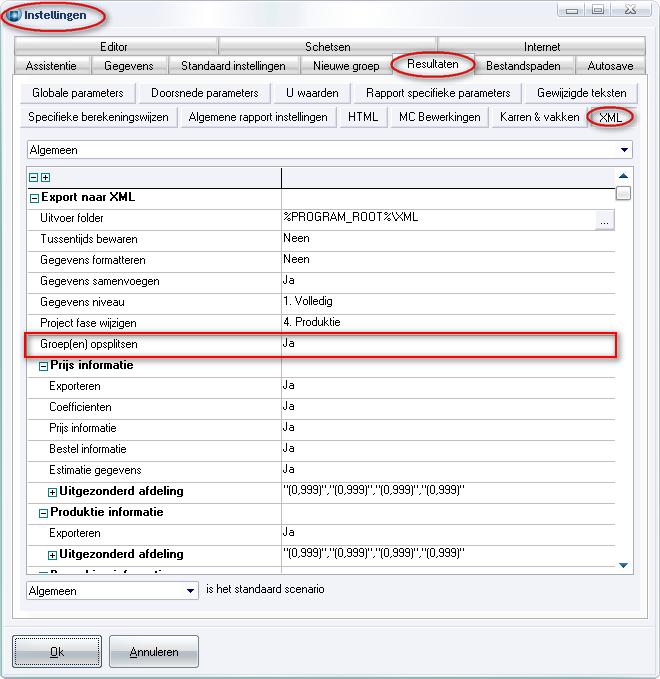660x679 pixels.
Task: Select the Coefficienten row
Action: (321, 409)
